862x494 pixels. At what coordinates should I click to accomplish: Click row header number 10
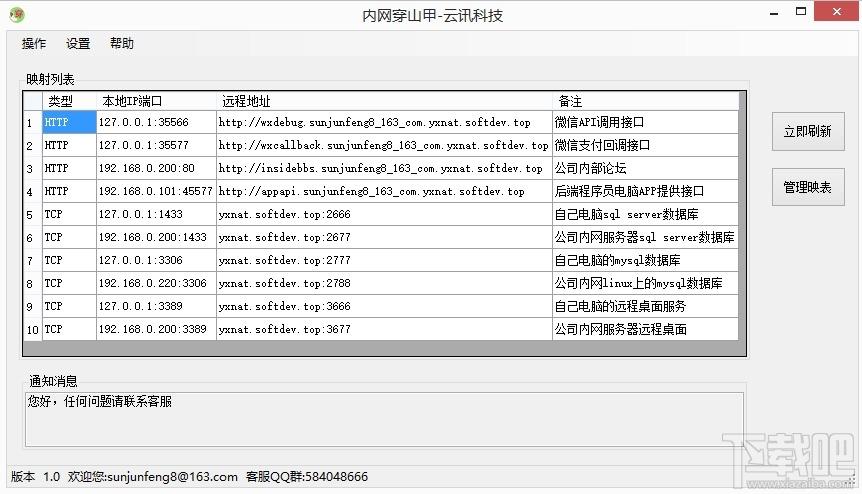coord(32,329)
